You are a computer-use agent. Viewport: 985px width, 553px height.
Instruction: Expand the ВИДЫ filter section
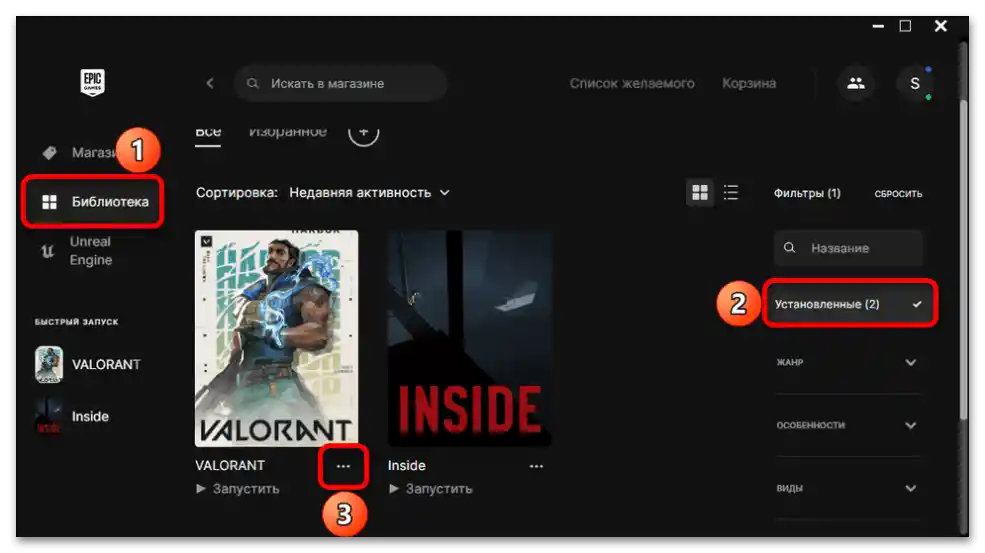coord(847,488)
